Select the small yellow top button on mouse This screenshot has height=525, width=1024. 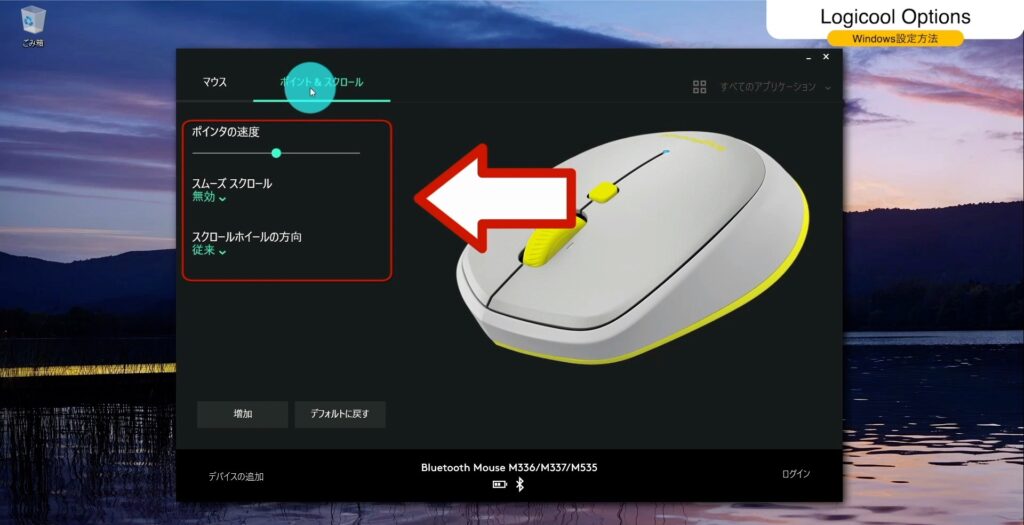[603, 191]
